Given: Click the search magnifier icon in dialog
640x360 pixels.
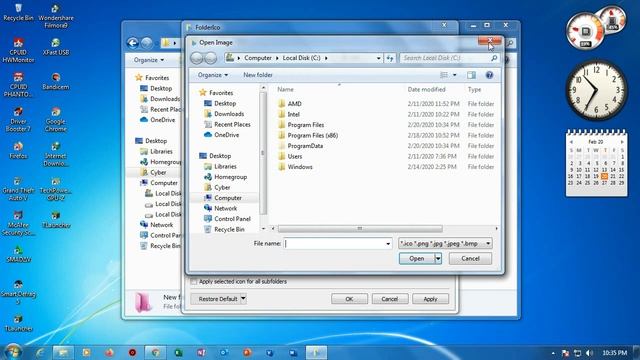Looking at the screenshot, I should pyautogui.click(x=494, y=58).
